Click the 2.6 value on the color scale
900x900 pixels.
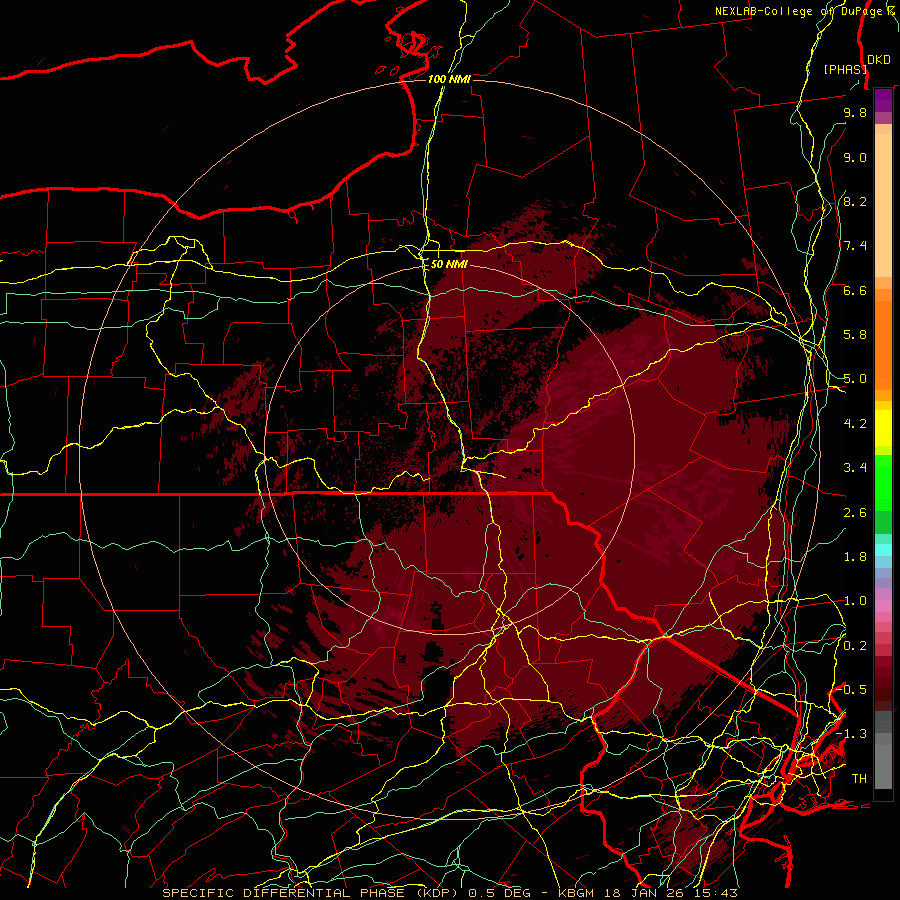pos(855,513)
